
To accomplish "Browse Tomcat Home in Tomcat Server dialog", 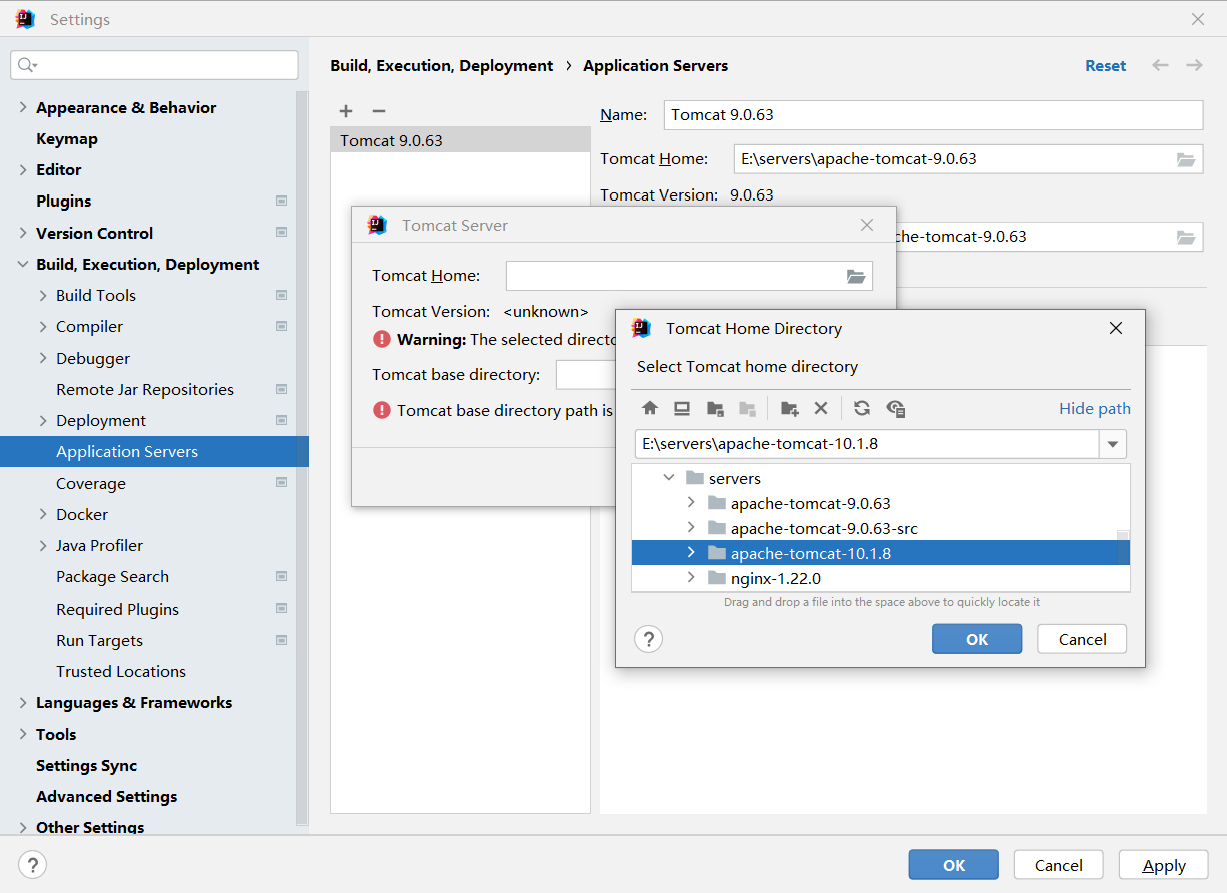I will click(x=856, y=276).
